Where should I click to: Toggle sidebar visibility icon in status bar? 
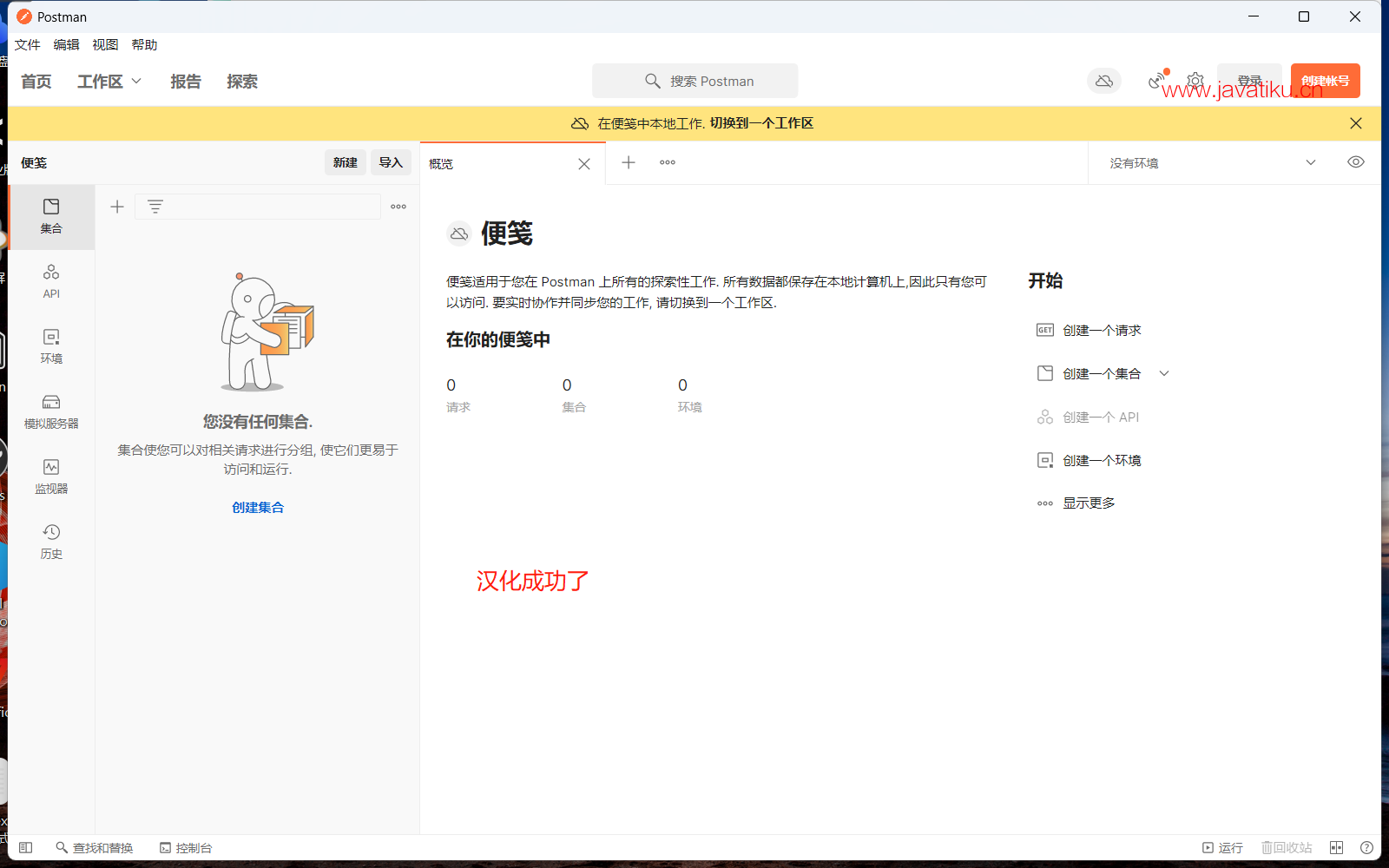(x=26, y=847)
